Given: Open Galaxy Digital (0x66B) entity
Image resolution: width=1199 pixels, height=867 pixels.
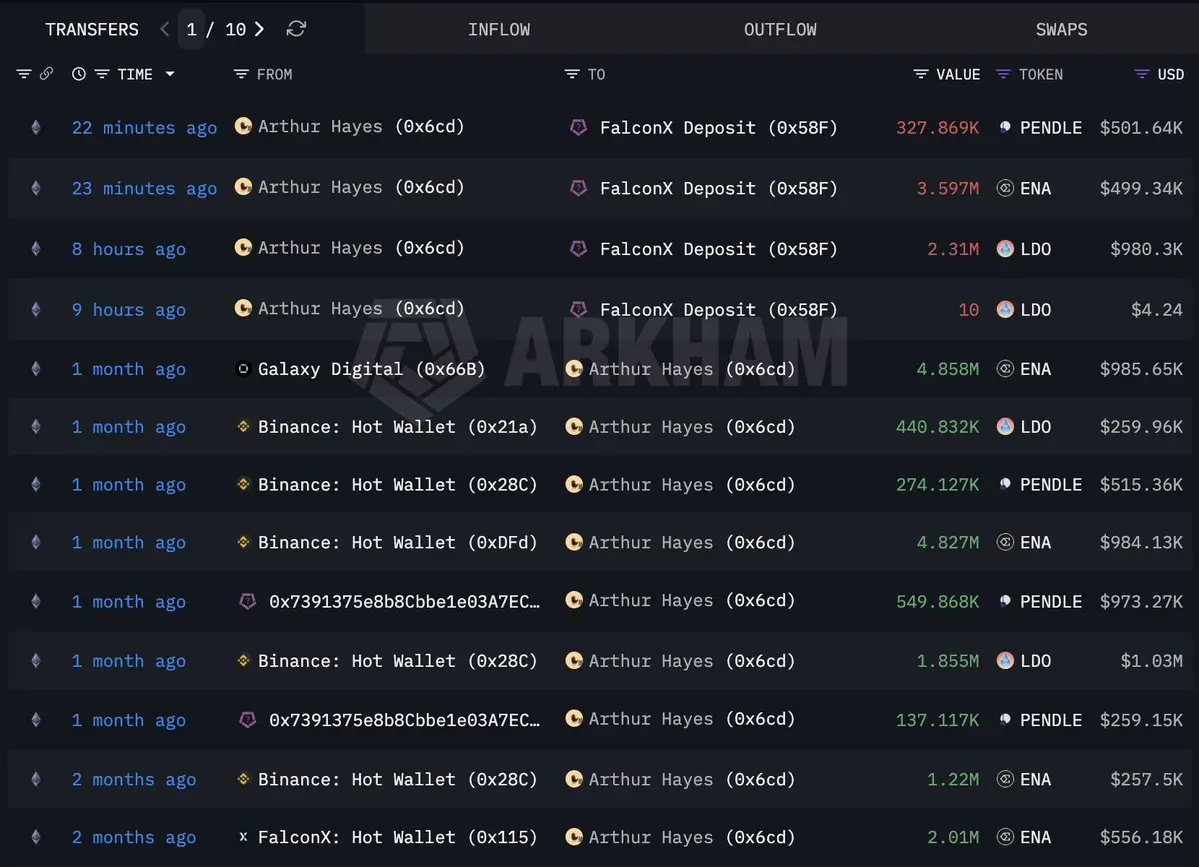Looking at the screenshot, I should (372, 369).
